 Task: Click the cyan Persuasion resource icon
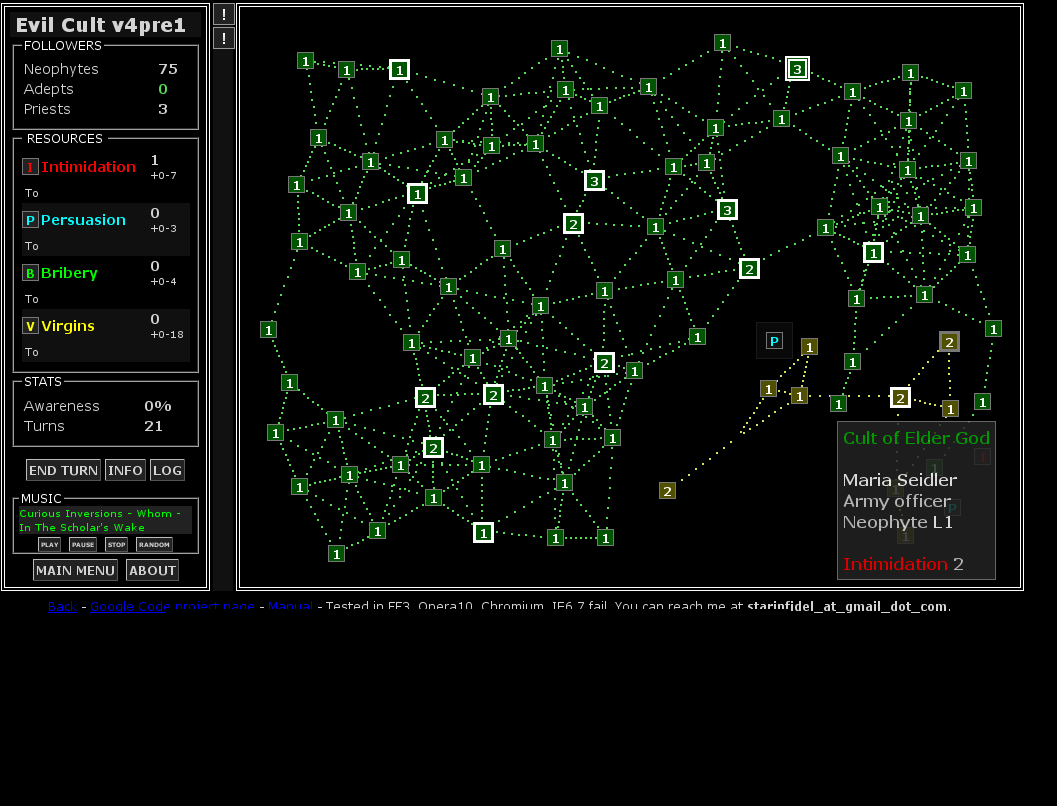30,220
